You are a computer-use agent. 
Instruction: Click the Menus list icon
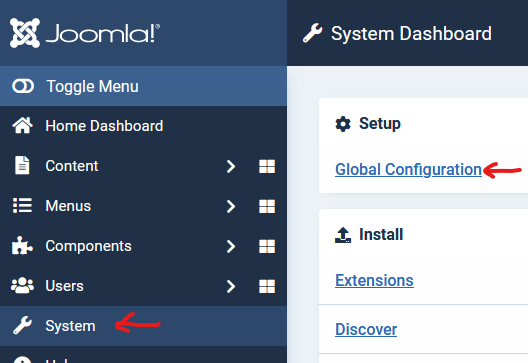coord(22,205)
